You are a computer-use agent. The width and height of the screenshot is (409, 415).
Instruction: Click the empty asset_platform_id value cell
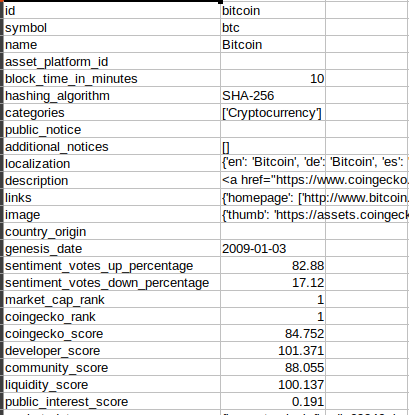273,62
